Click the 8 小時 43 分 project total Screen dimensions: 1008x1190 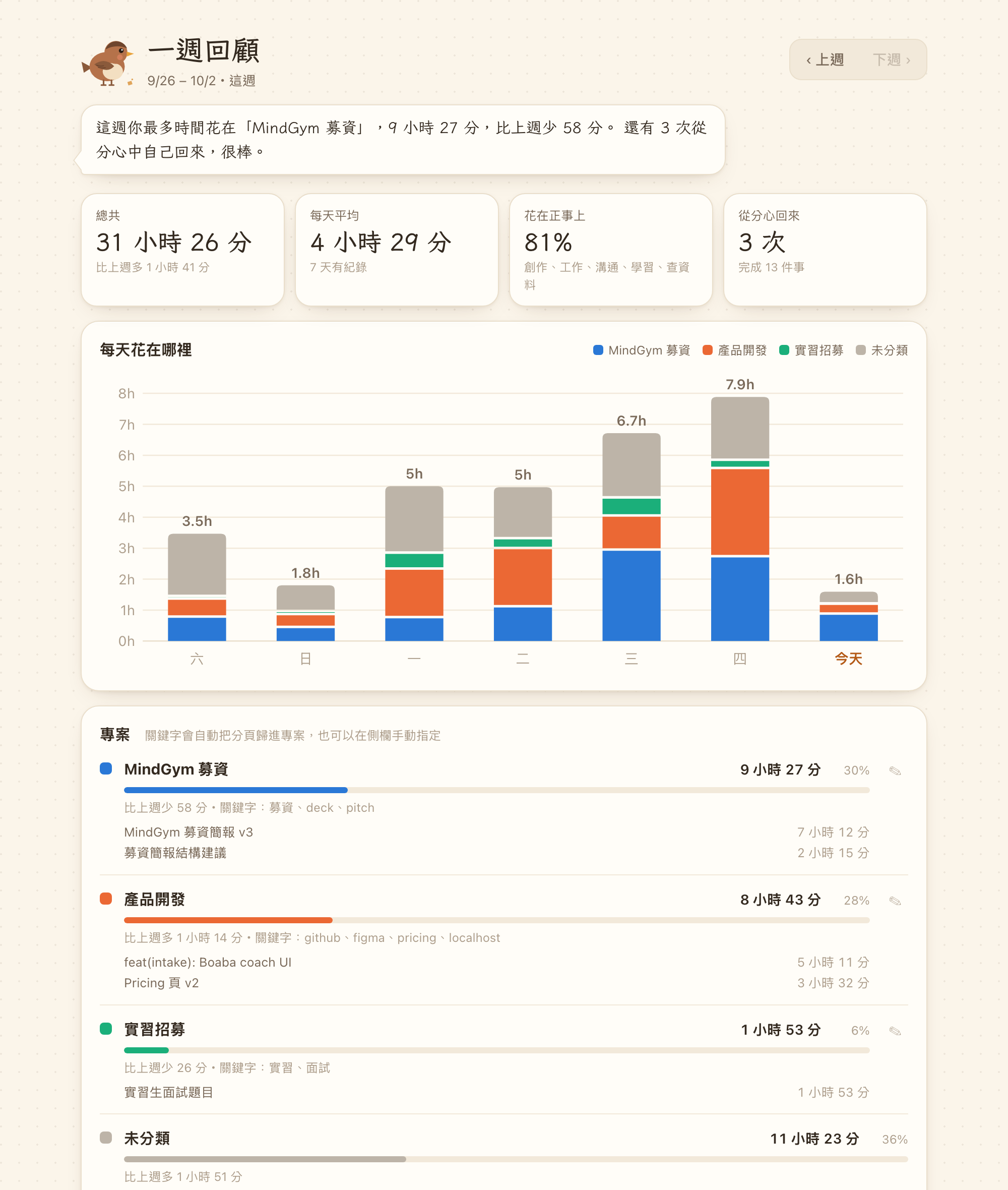pyautogui.click(x=780, y=900)
